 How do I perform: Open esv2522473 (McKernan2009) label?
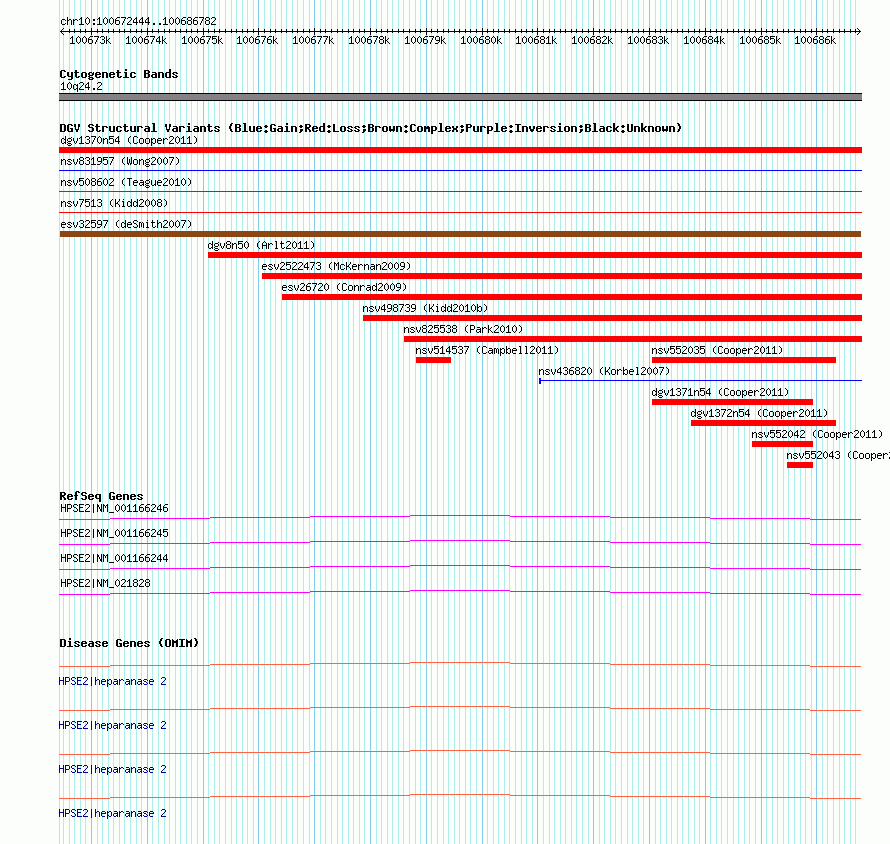pyautogui.click(x=336, y=266)
